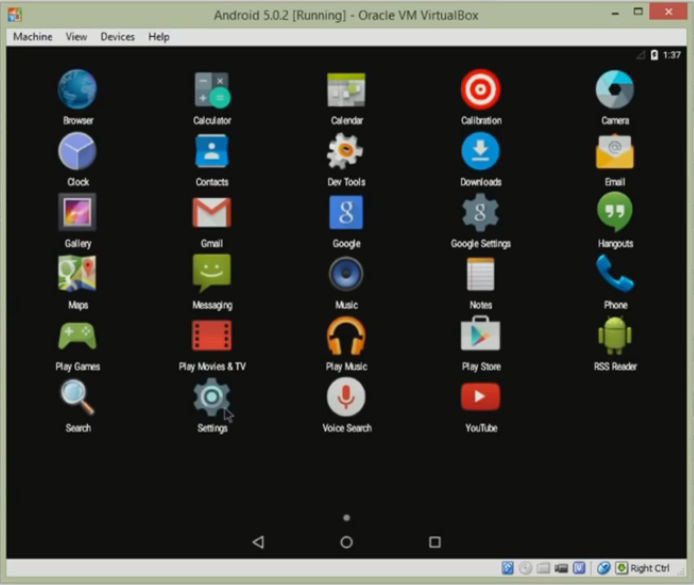This screenshot has width=694, height=585.
Task: Open the Gallery app
Action: pyautogui.click(x=77, y=212)
